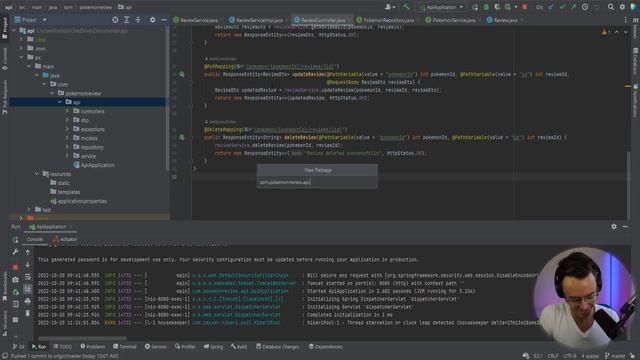Viewport: 640px width, 360px height.
Task: Switch to ReviewService.java tab
Action: click(x=198, y=20)
